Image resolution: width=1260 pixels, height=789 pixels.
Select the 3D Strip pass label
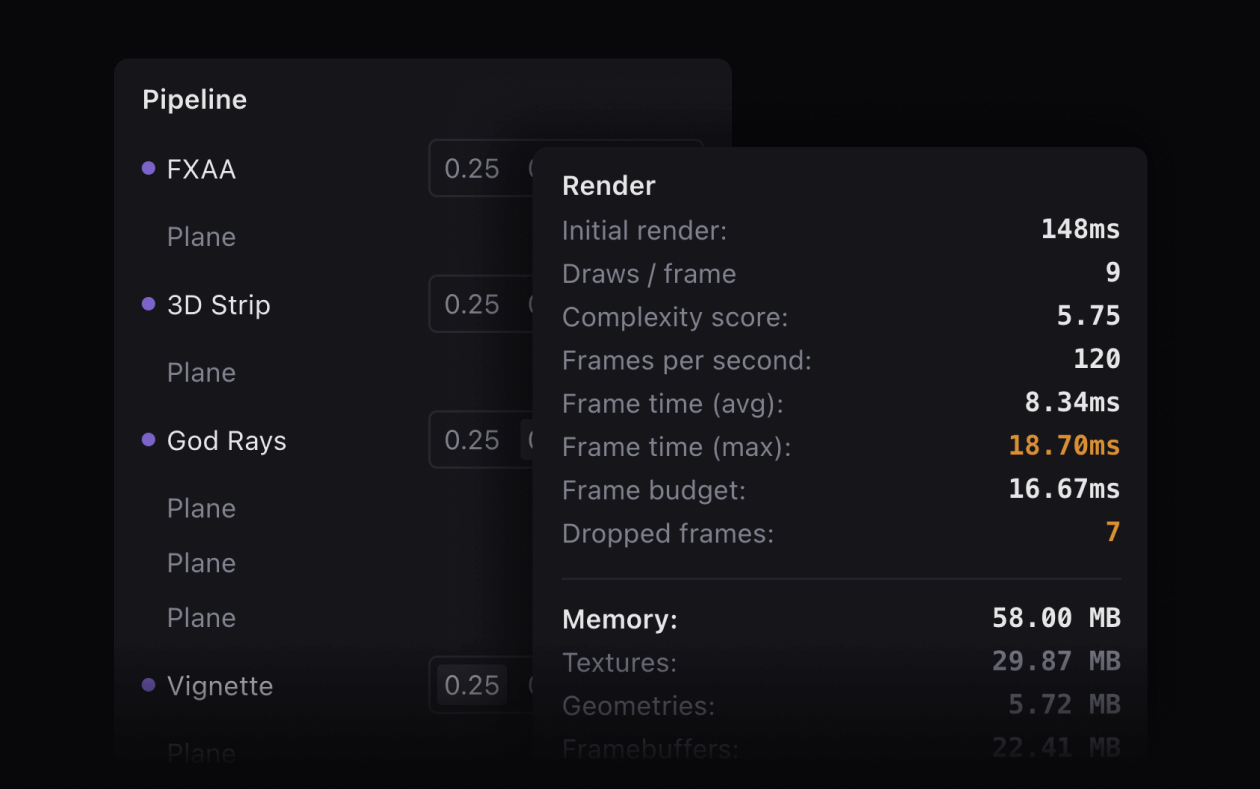click(x=219, y=304)
